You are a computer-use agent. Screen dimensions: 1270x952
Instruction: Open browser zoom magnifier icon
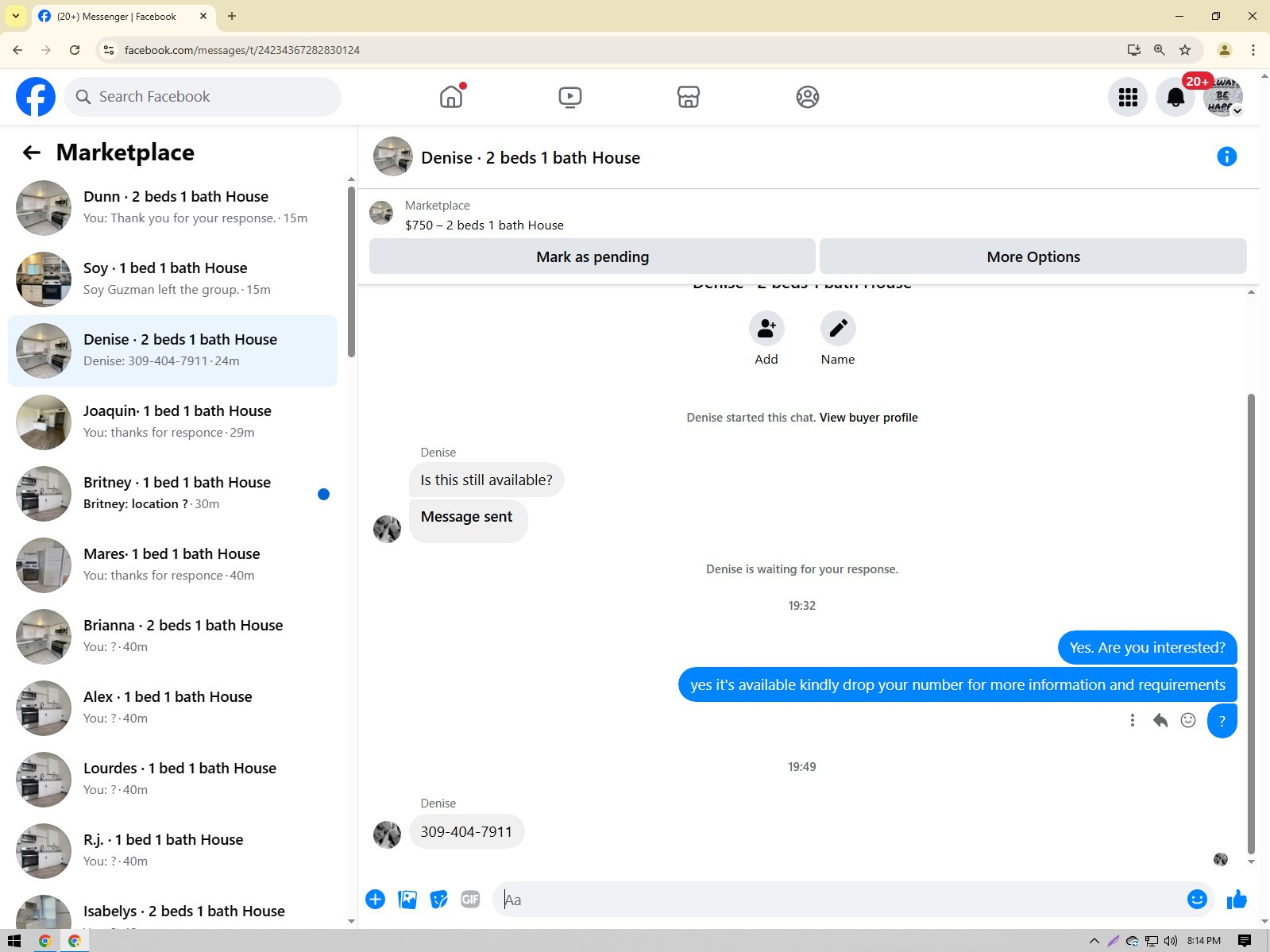[1160, 50]
